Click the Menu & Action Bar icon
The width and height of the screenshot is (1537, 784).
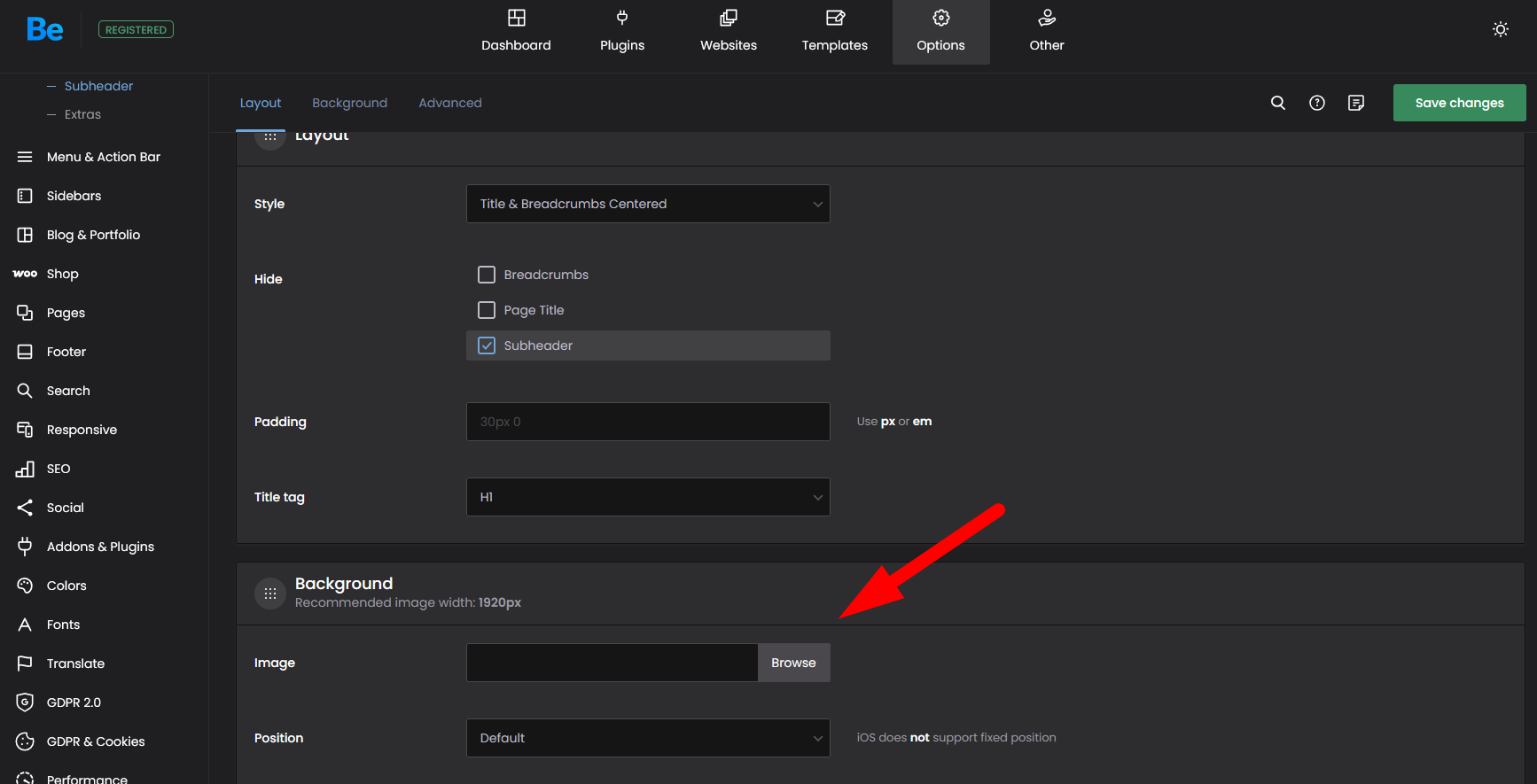[25, 157]
